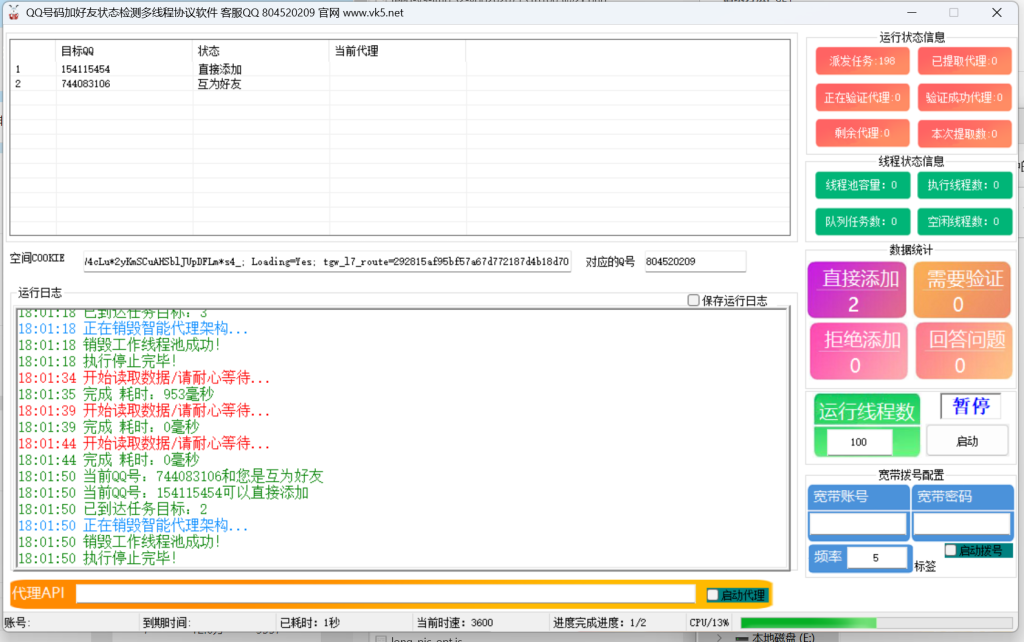Click the 代理API orange label
The width and height of the screenshot is (1024, 642).
pos(39,592)
